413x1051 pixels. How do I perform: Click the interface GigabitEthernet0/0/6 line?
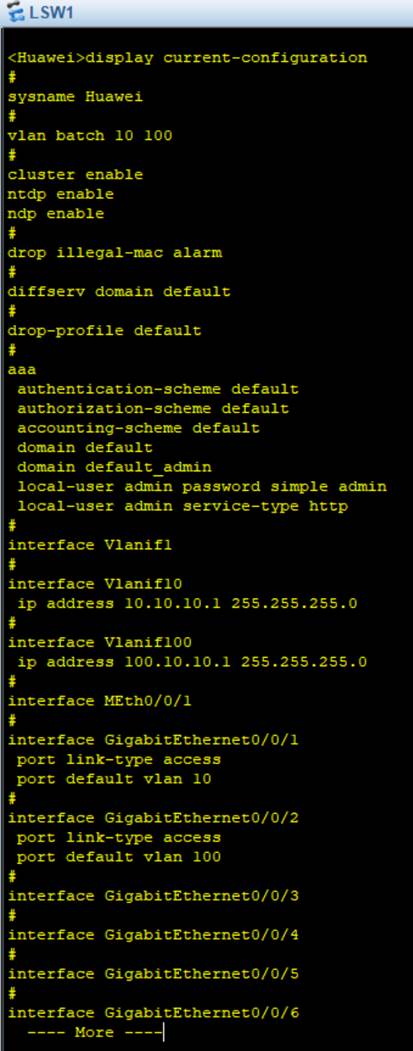click(x=153, y=1013)
